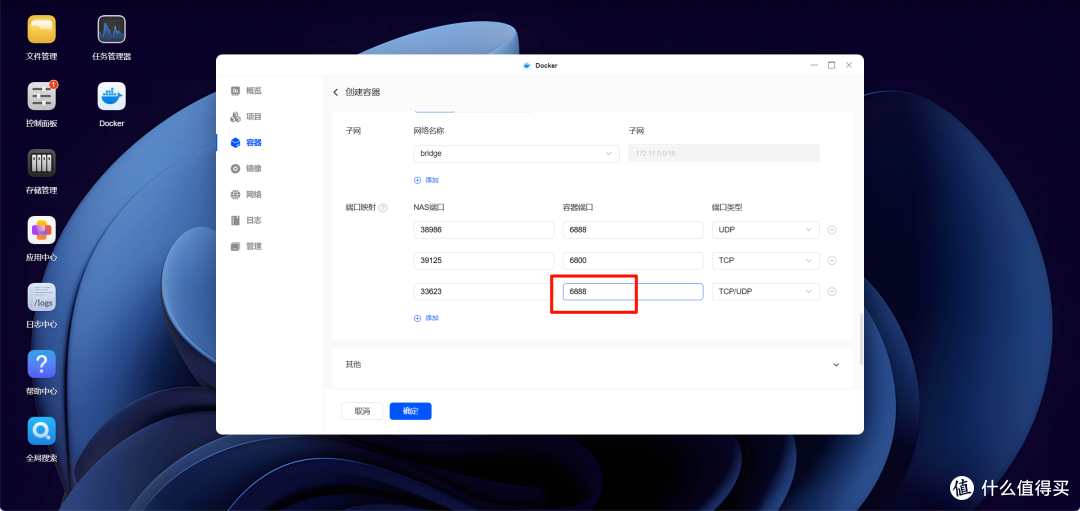Screen dimensions: 1080x511
Task: Open the UDP port type dropdown
Action: pyautogui.click(x=766, y=230)
